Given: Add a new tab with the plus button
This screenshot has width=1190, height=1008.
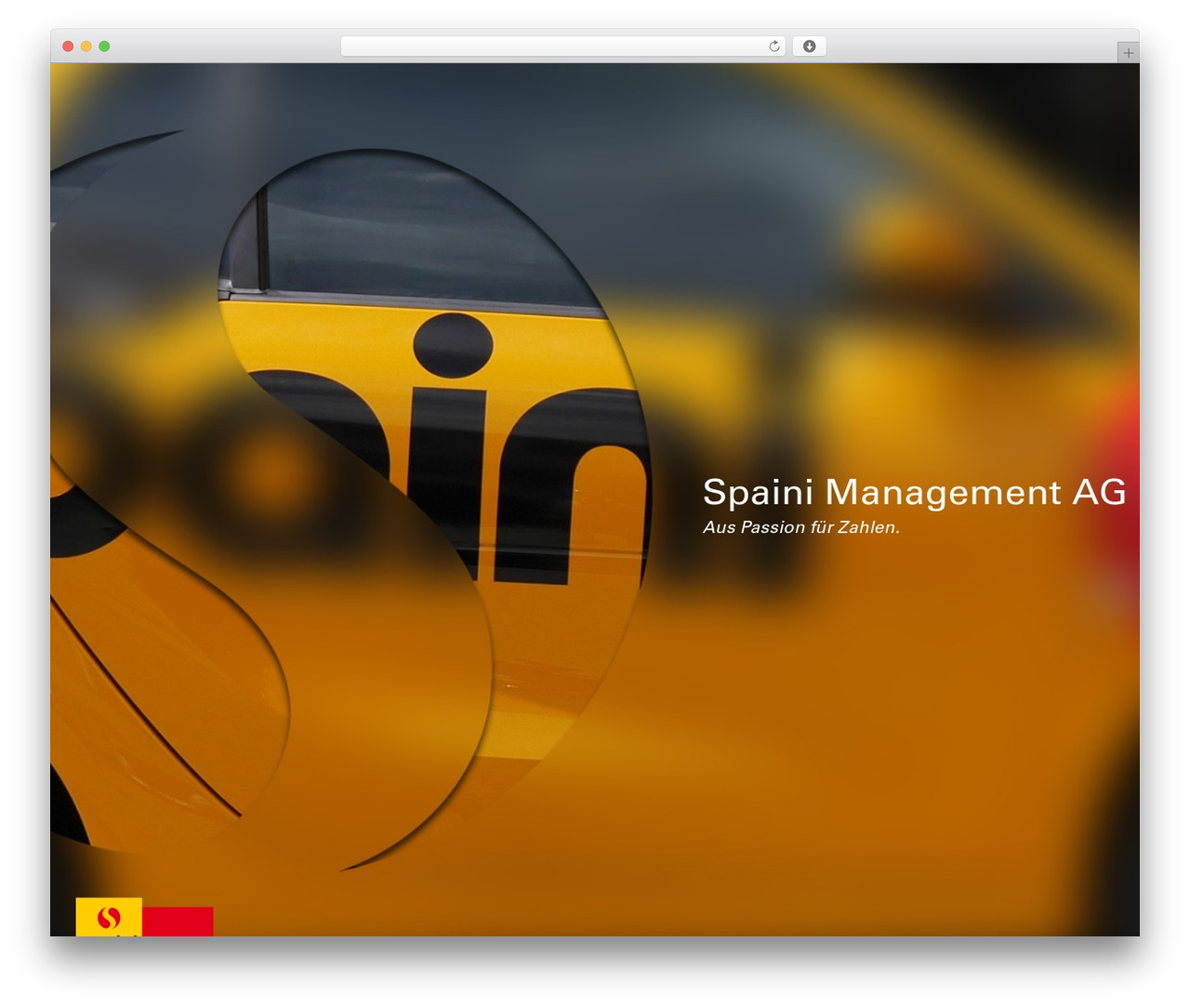Looking at the screenshot, I should (x=1128, y=53).
